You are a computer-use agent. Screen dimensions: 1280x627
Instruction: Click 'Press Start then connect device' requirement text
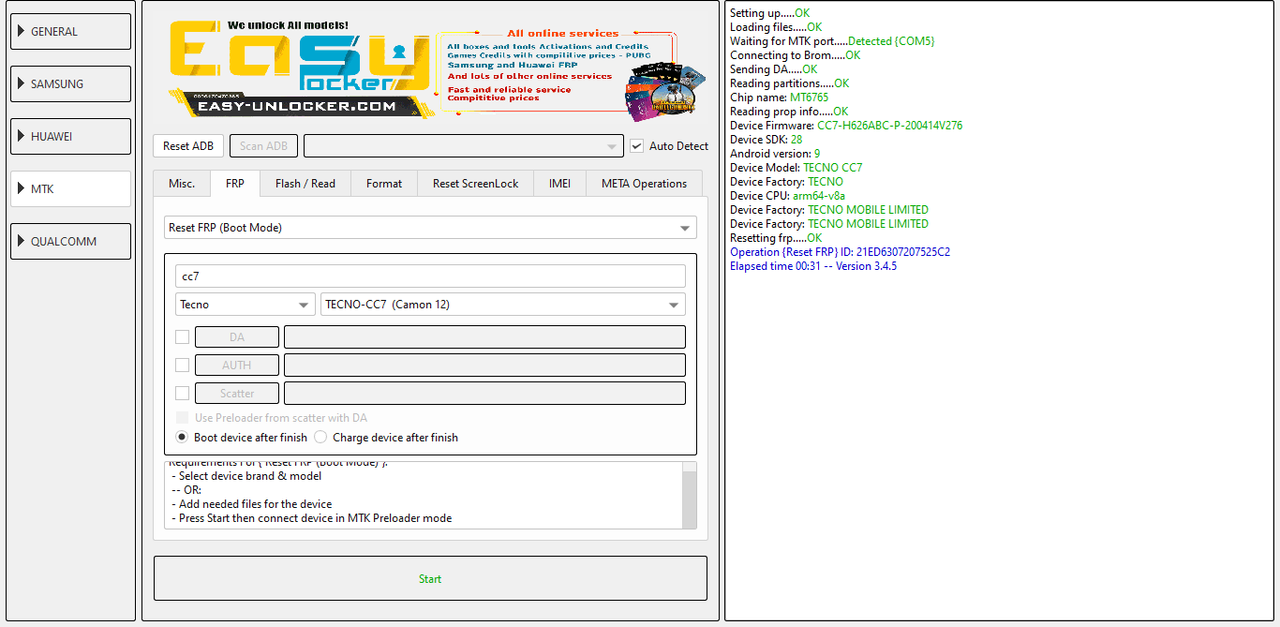311,518
